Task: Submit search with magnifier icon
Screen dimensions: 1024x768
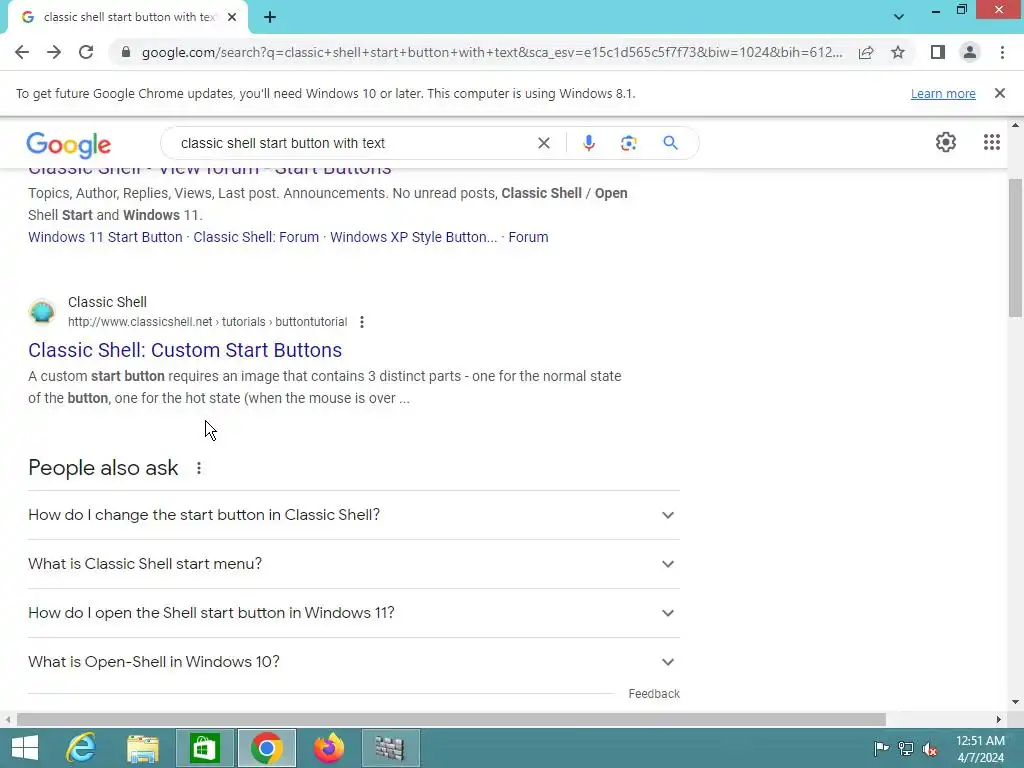Action: coord(670,143)
